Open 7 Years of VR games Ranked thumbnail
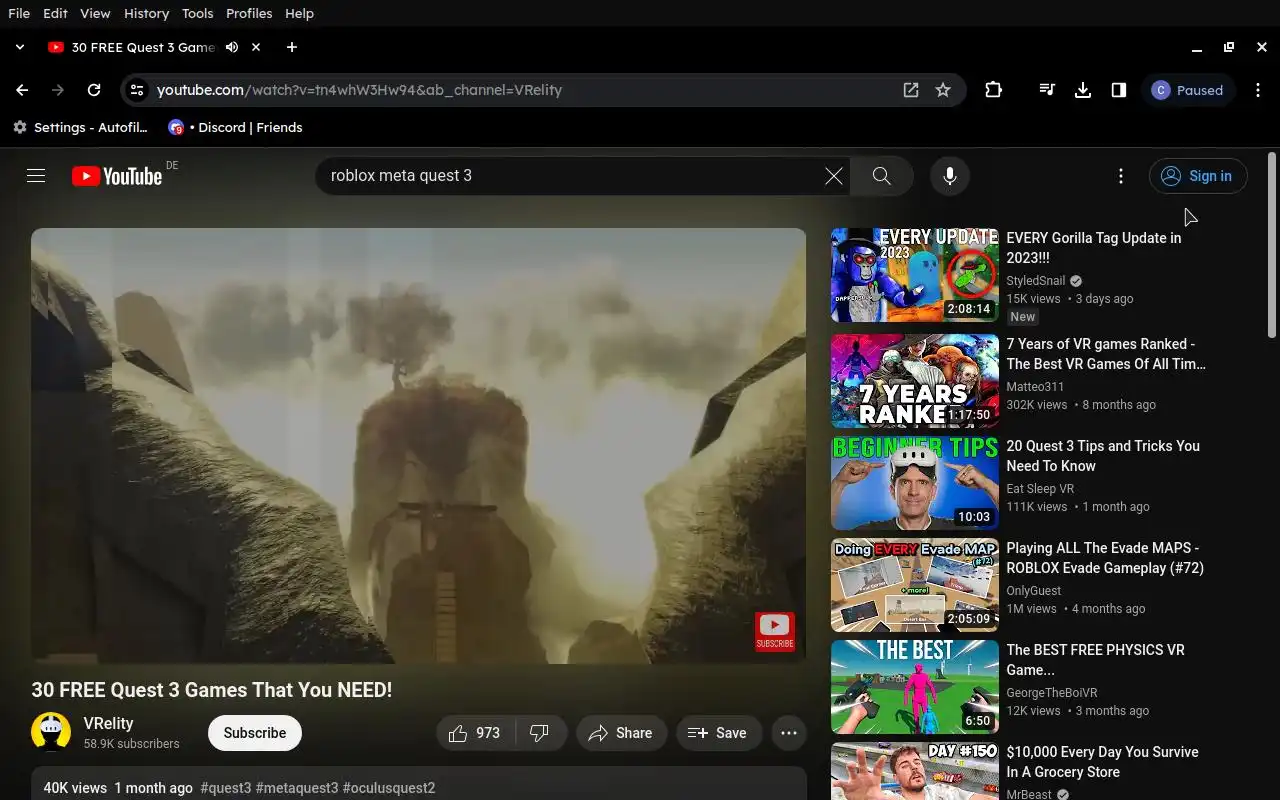The height and width of the screenshot is (800, 1280). click(915, 381)
